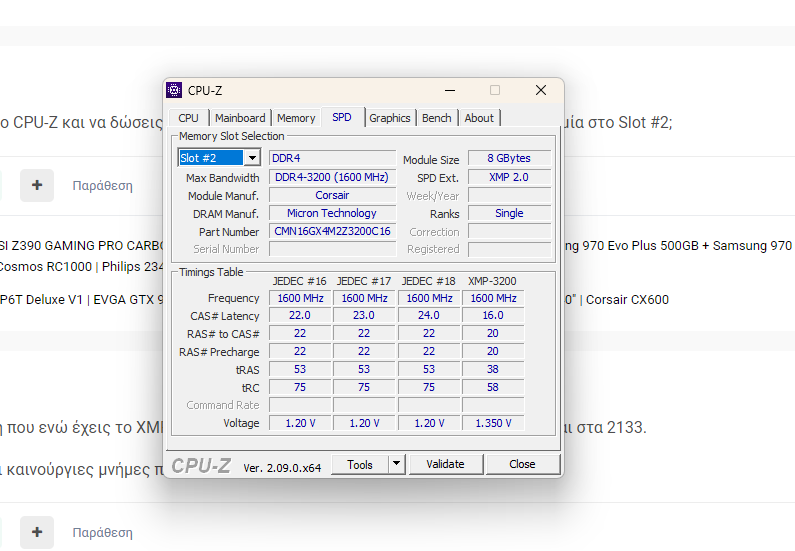Image resolution: width=795 pixels, height=551 pixels.
Task: Click the Tools button
Action: pos(360,464)
